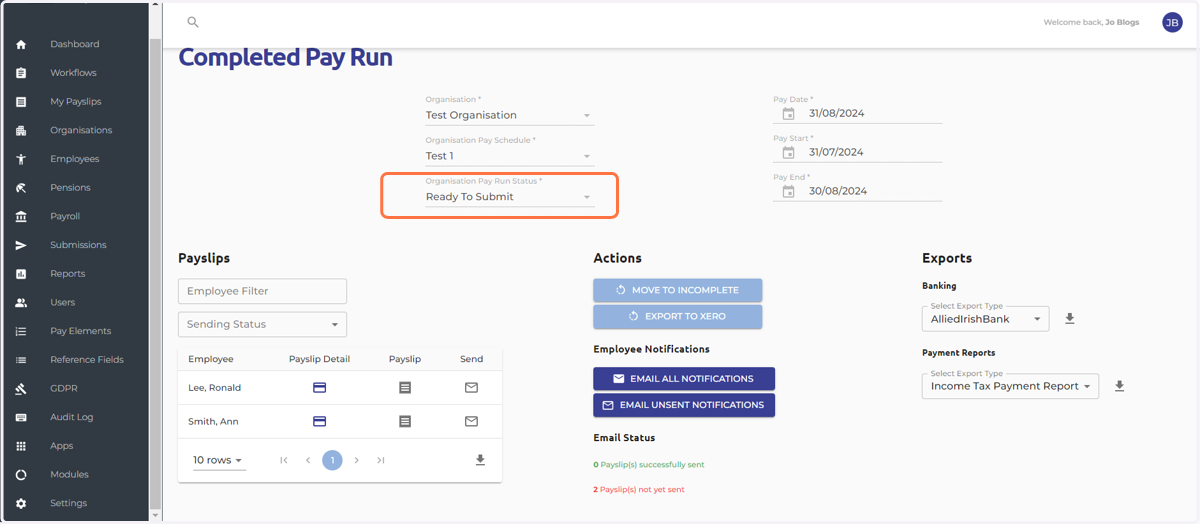Go to next payslips page
The height and width of the screenshot is (524, 1200).
pos(357,460)
